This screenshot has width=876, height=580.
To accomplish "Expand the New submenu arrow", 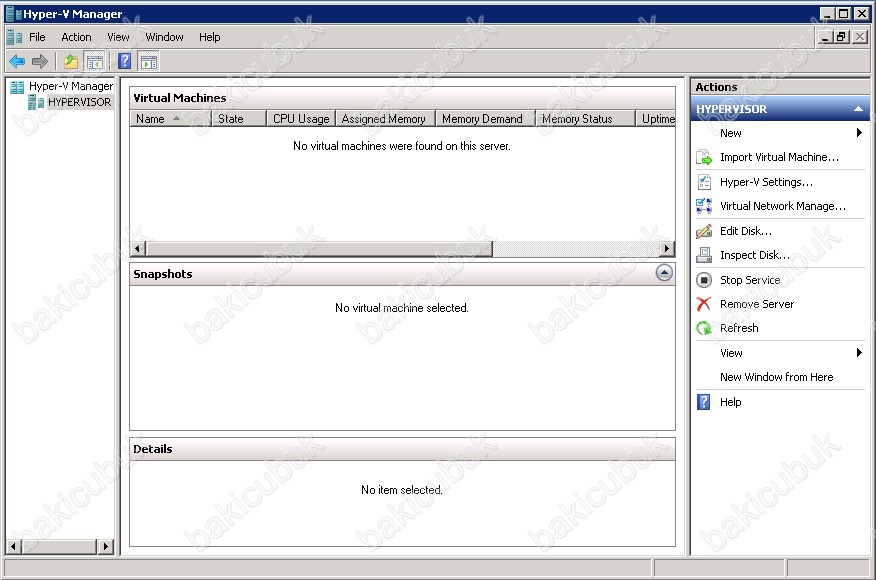I will pyautogui.click(x=859, y=132).
